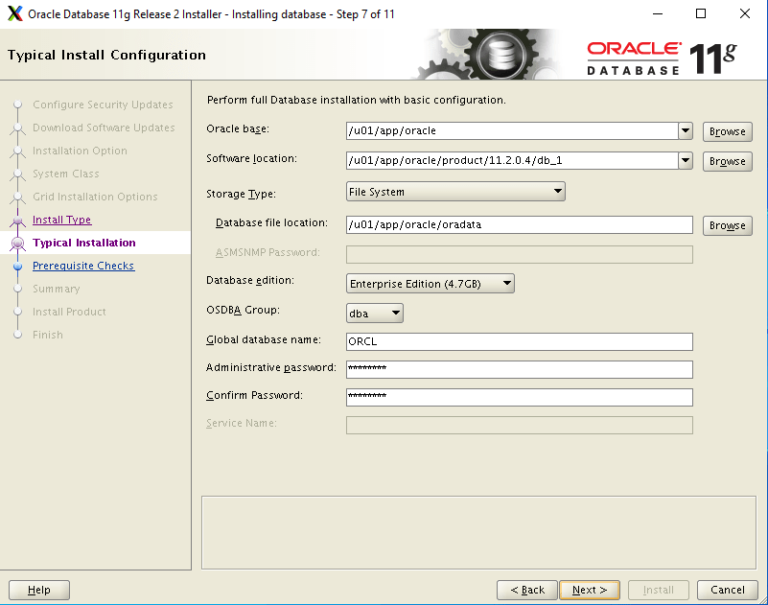Maximize the installer window
Viewport: 768px width, 605px height.
click(x=701, y=14)
